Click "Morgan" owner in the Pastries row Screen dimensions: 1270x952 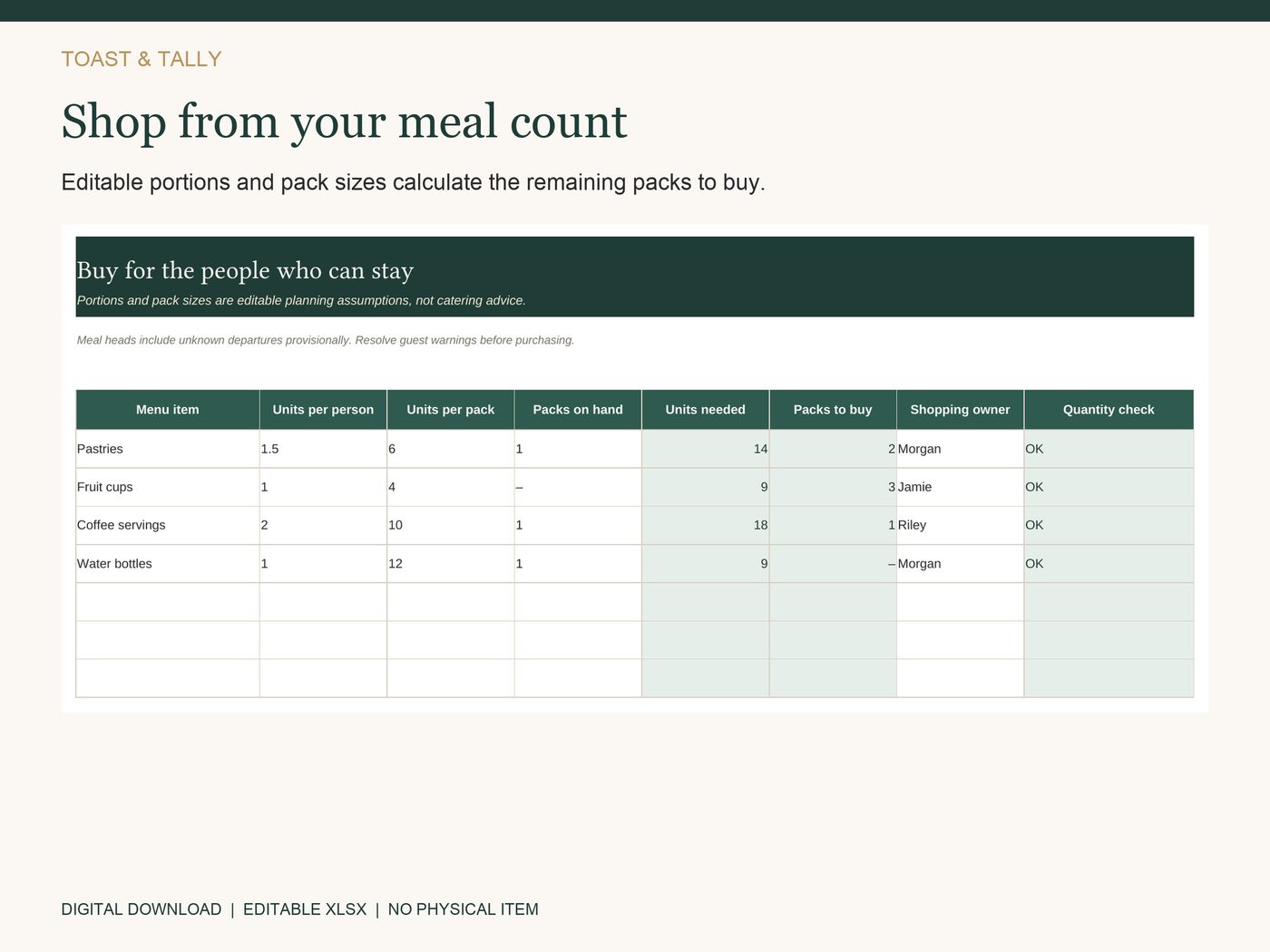pos(960,449)
